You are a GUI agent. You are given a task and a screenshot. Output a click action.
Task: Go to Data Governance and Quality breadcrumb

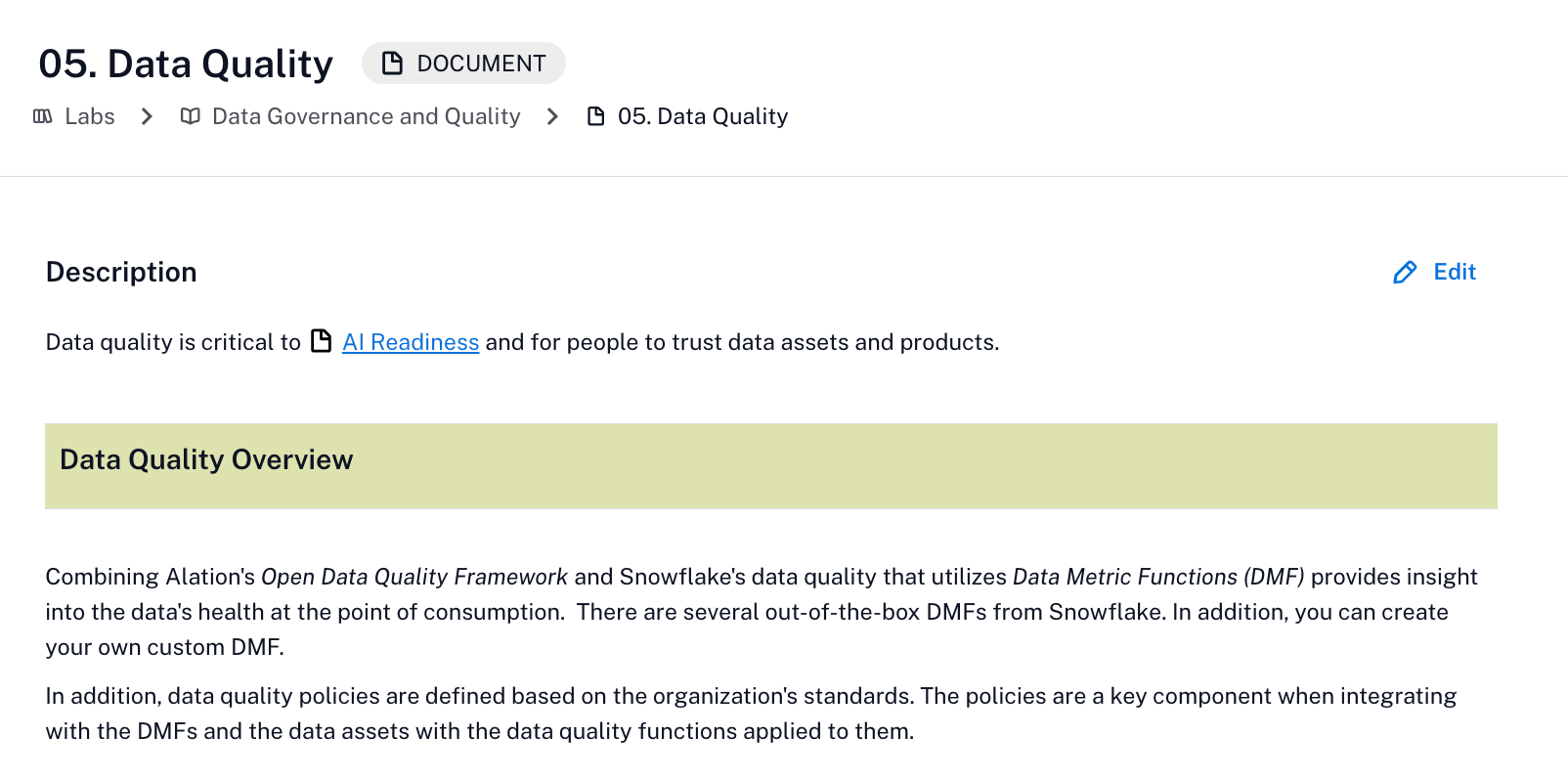tap(366, 116)
